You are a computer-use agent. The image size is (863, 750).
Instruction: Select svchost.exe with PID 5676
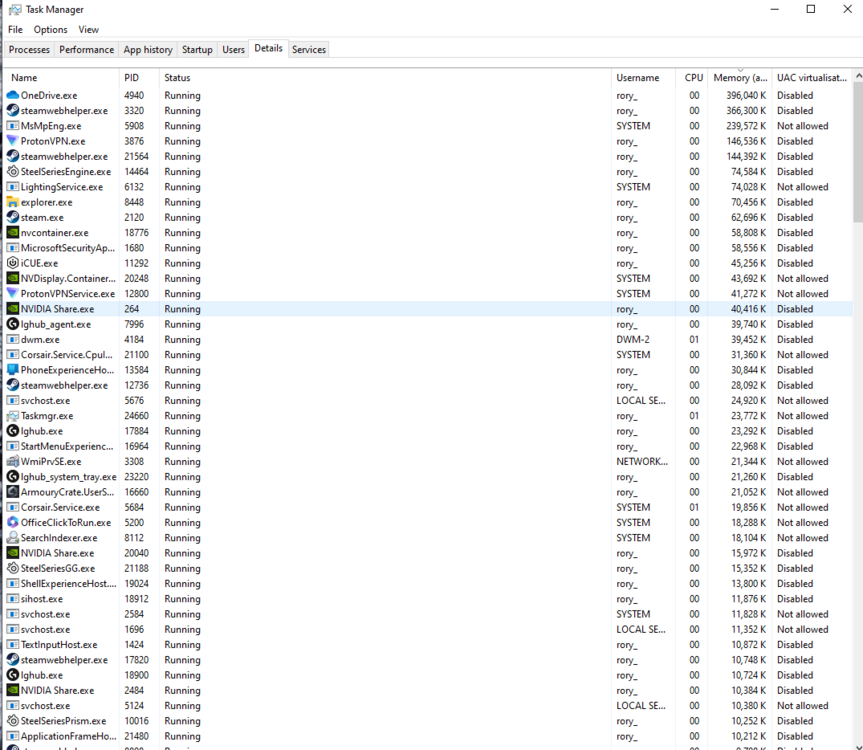(x=45, y=401)
